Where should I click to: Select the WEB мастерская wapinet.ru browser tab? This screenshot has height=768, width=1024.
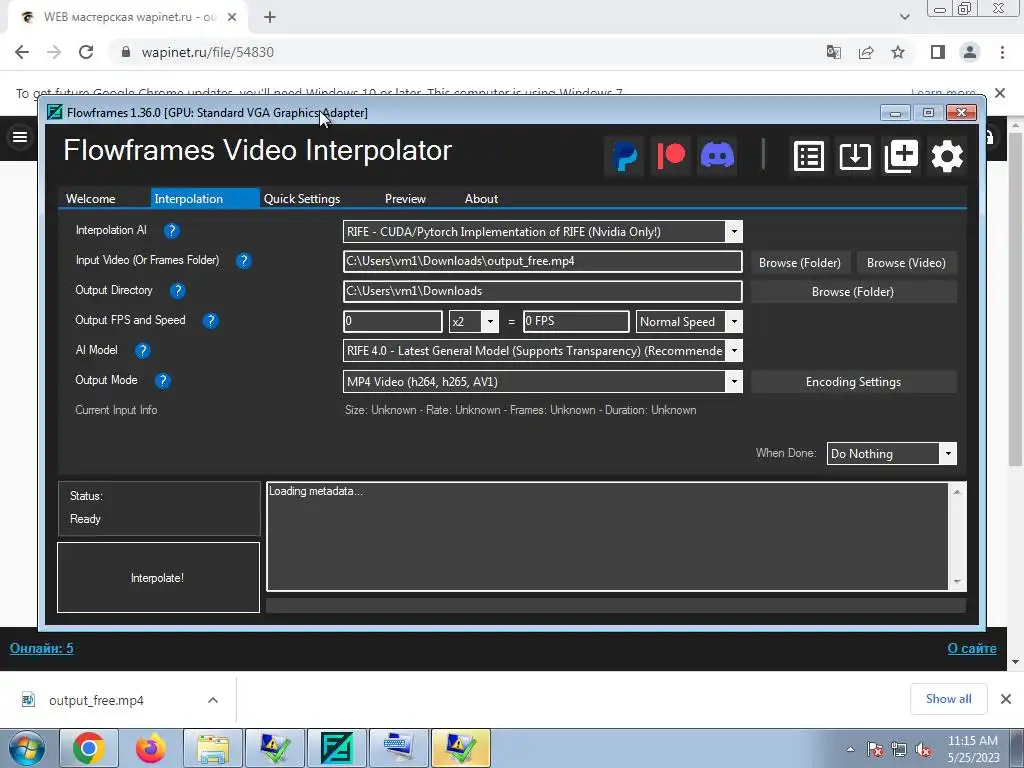127,17
